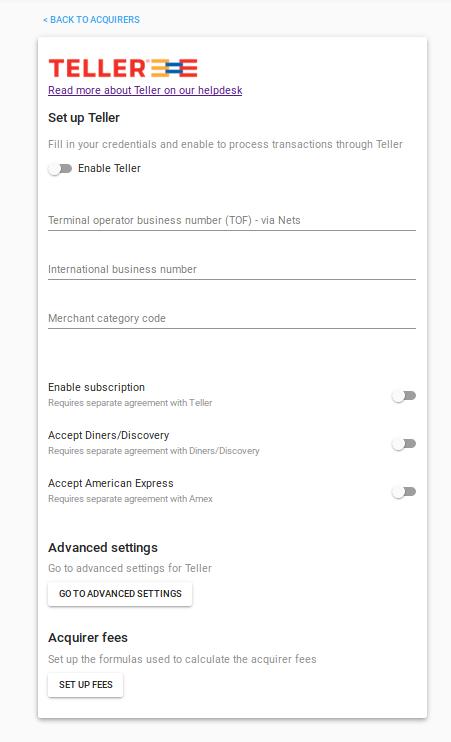Click the 'Accept American Express' label text
The width and height of the screenshot is (451, 742).
click(111, 483)
